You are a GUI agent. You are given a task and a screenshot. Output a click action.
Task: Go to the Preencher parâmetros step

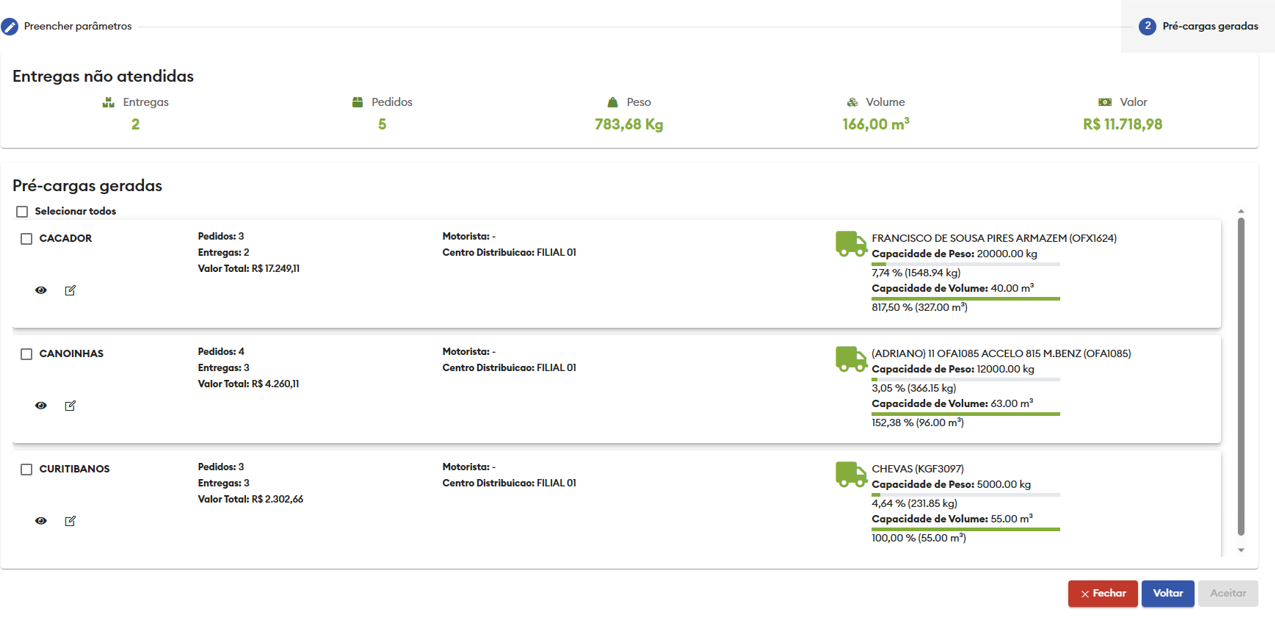click(x=77, y=26)
